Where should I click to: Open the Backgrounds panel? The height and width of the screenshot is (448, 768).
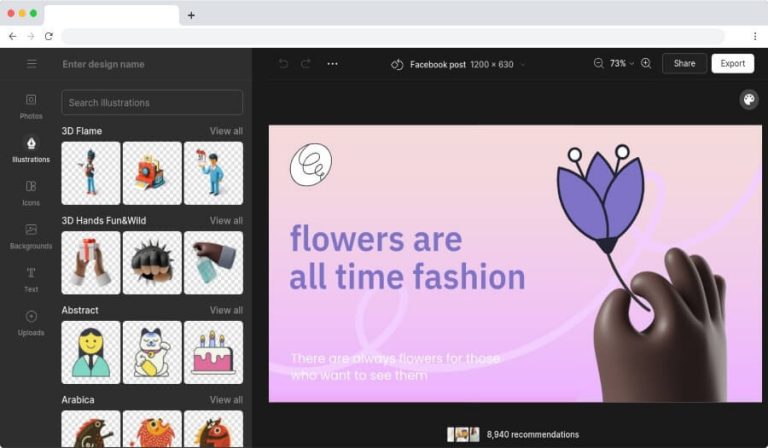pyautogui.click(x=31, y=236)
